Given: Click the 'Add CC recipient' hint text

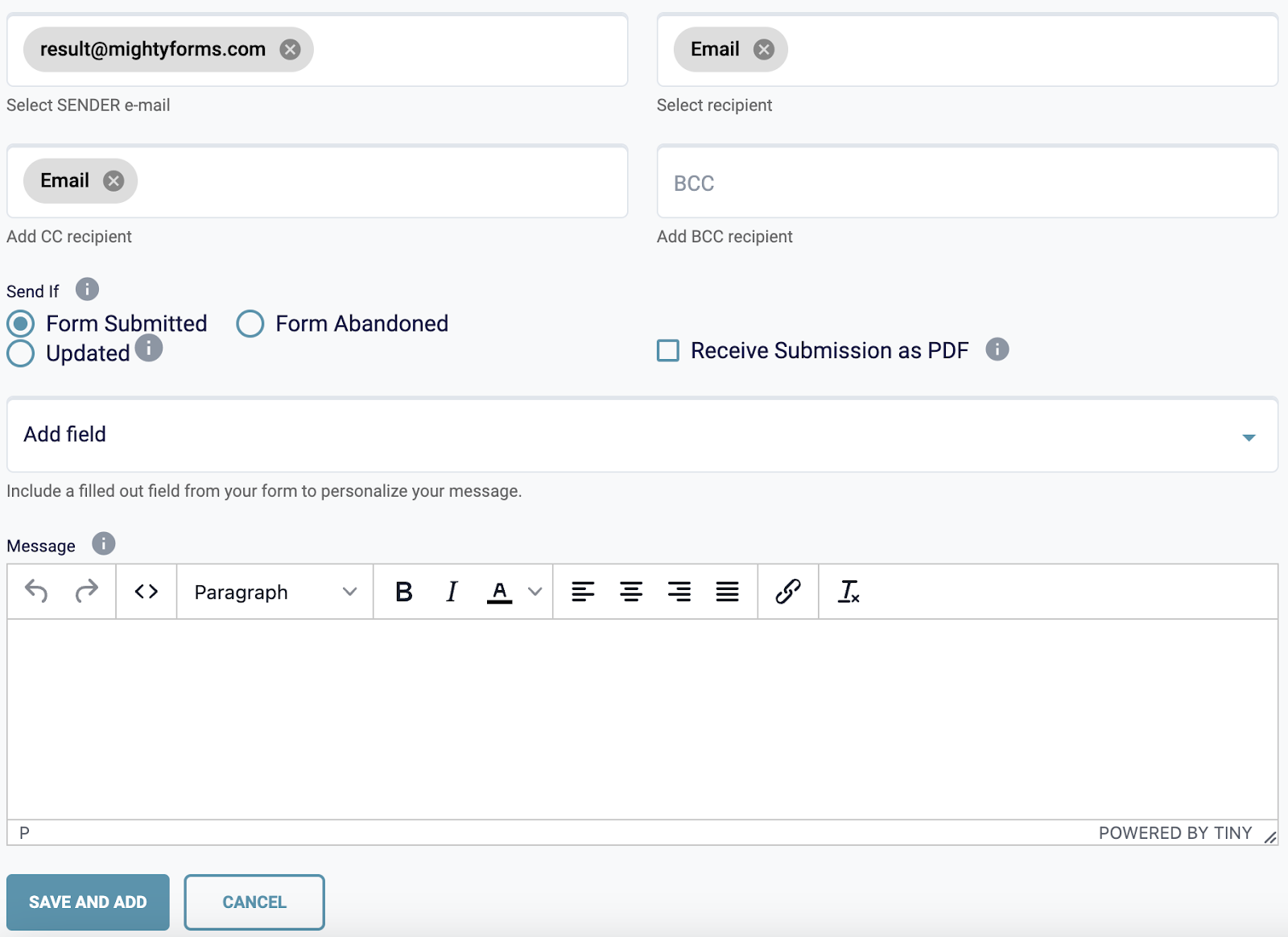Looking at the screenshot, I should pyautogui.click(x=69, y=237).
